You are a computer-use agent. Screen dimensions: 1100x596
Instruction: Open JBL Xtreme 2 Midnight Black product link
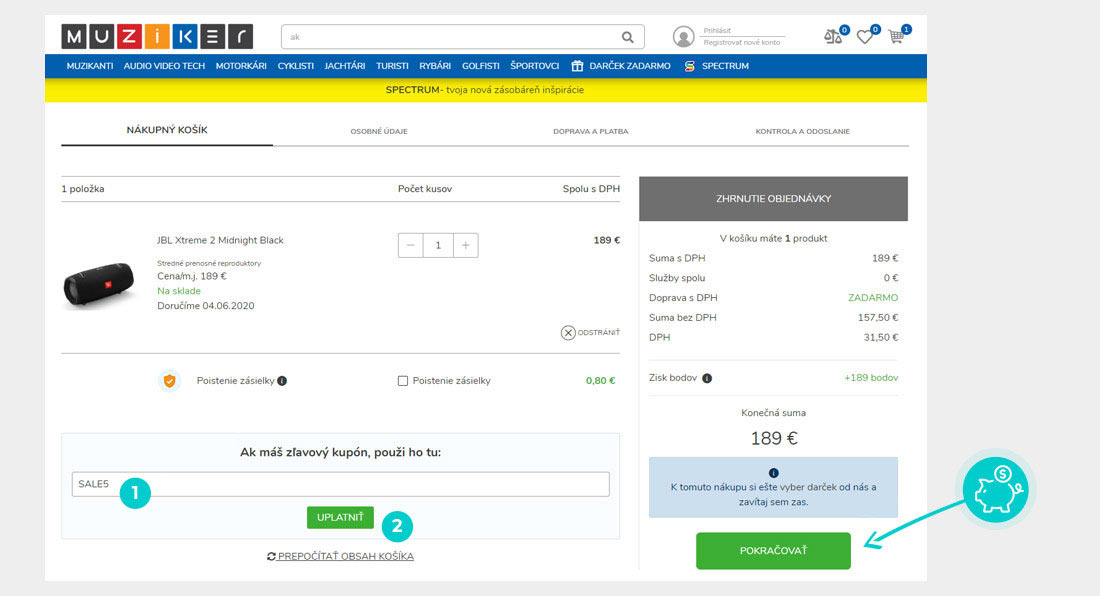tap(220, 240)
